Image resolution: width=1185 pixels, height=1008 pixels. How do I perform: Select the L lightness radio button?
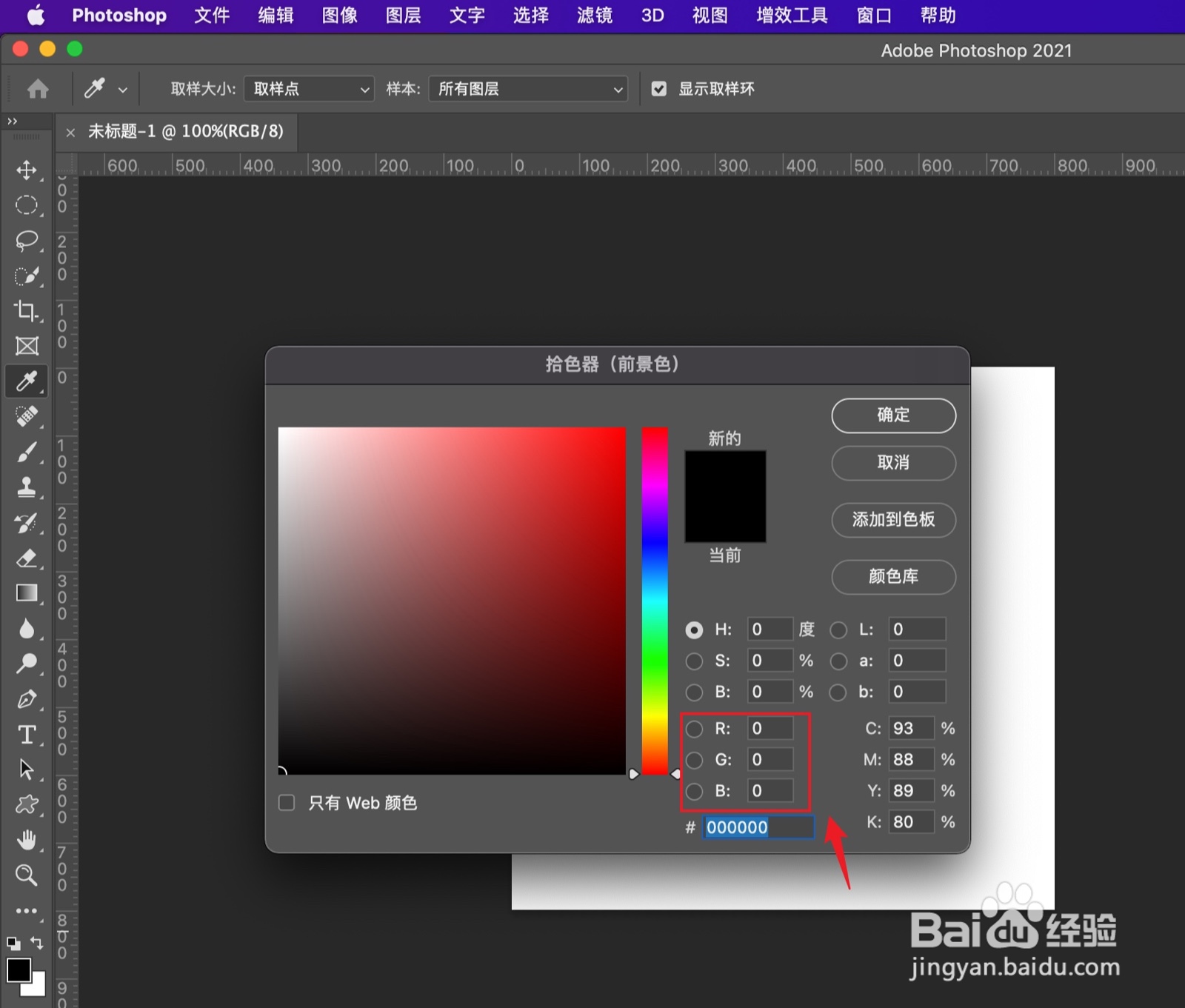tap(838, 630)
